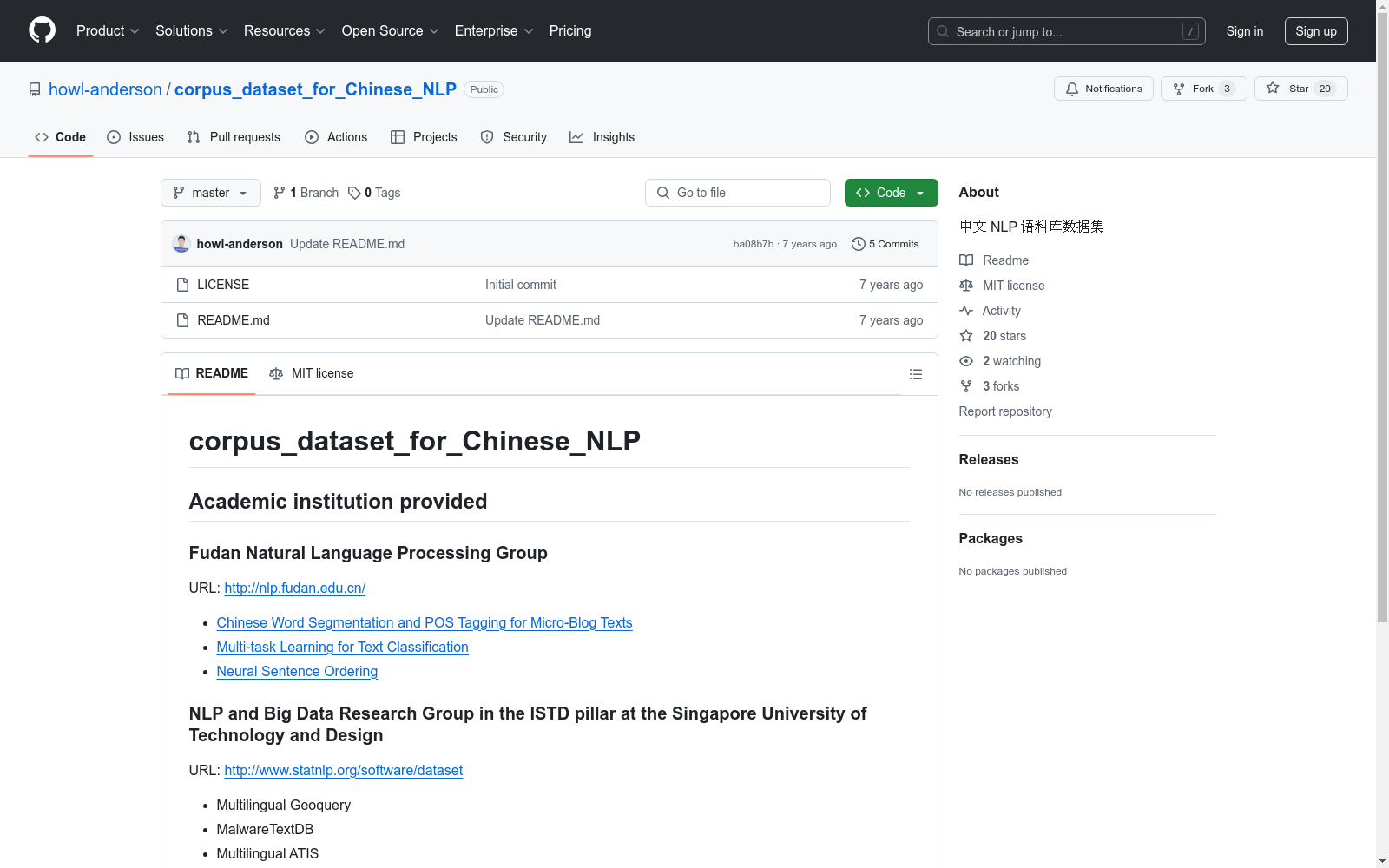
Task: Open the master branch selector dropdown
Action: pos(211,193)
